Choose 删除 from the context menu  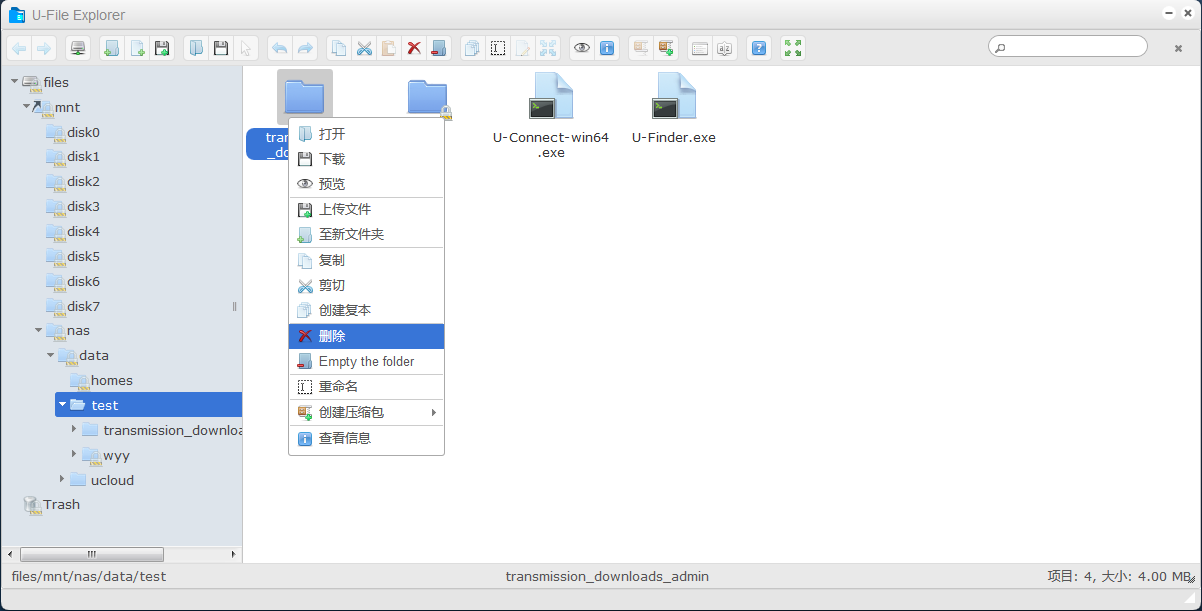coord(366,336)
